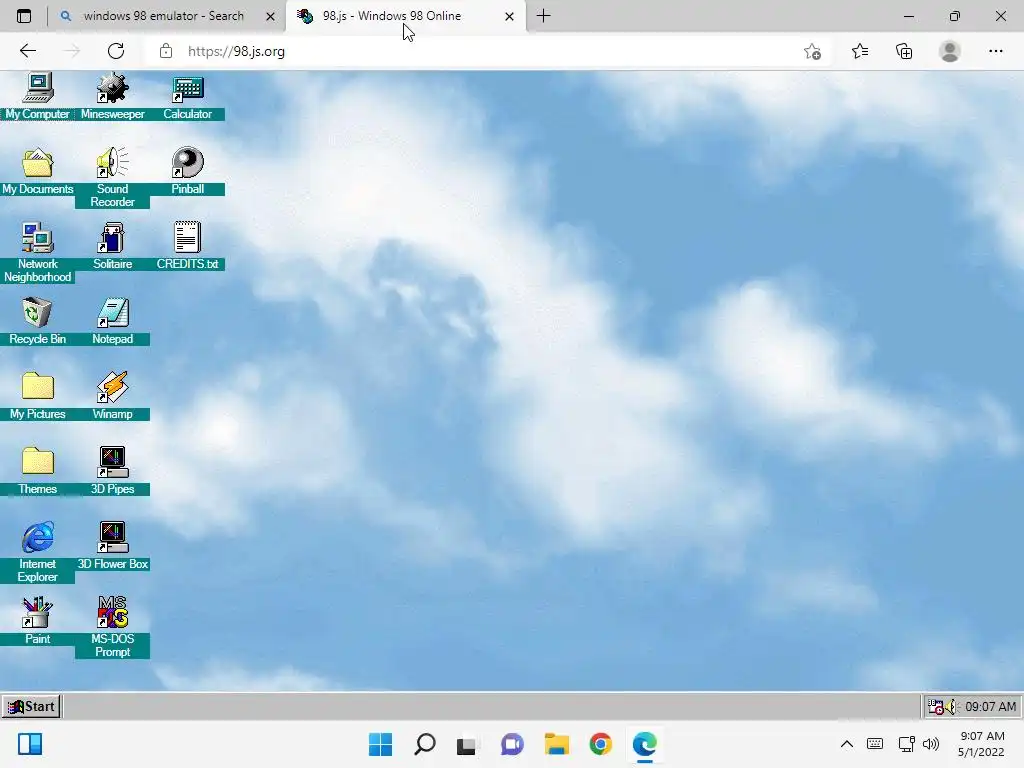Image resolution: width=1024 pixels, height=768 pixels.
Task: Open the Solitaire shortcut
Action: [112, 246]
